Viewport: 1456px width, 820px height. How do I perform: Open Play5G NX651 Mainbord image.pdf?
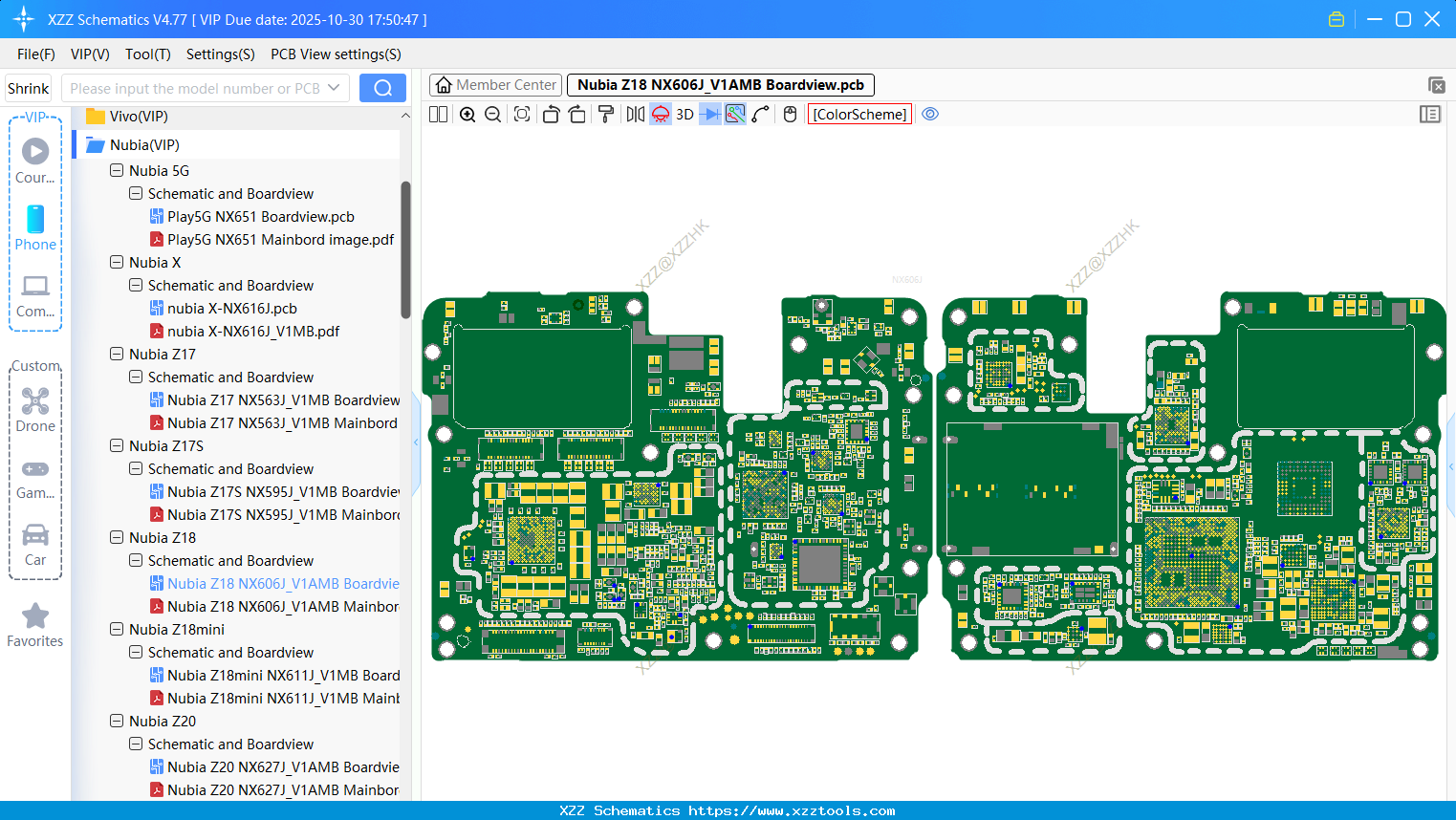coord(272,239)
